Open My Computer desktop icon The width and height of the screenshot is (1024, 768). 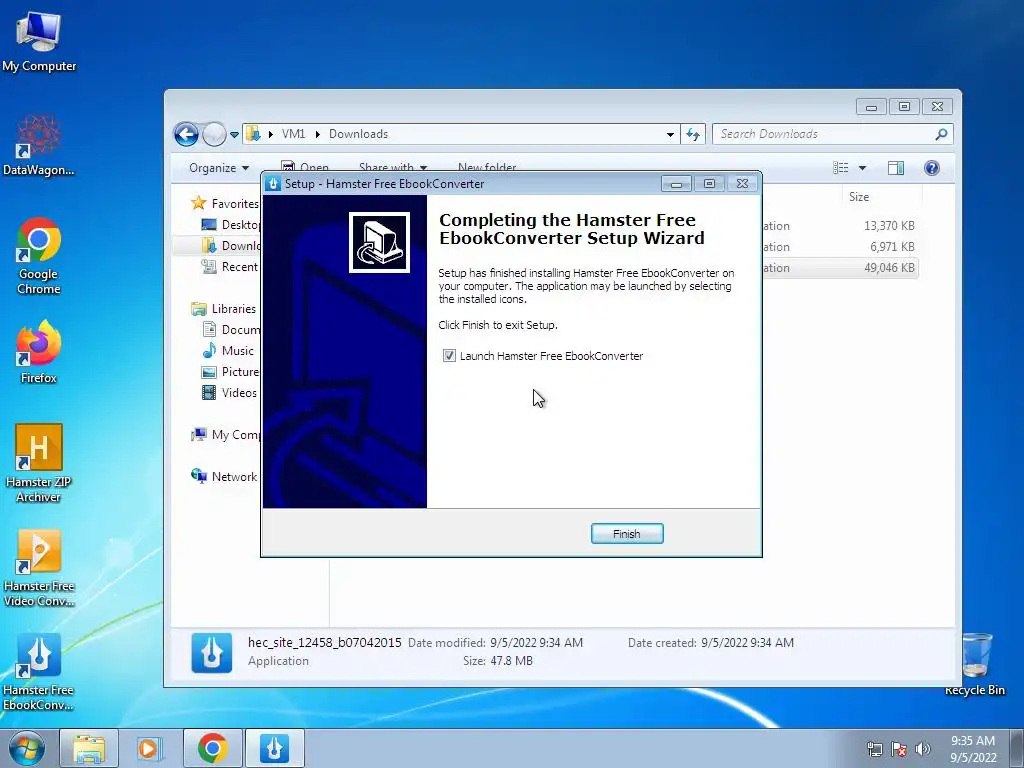(39, 41)
